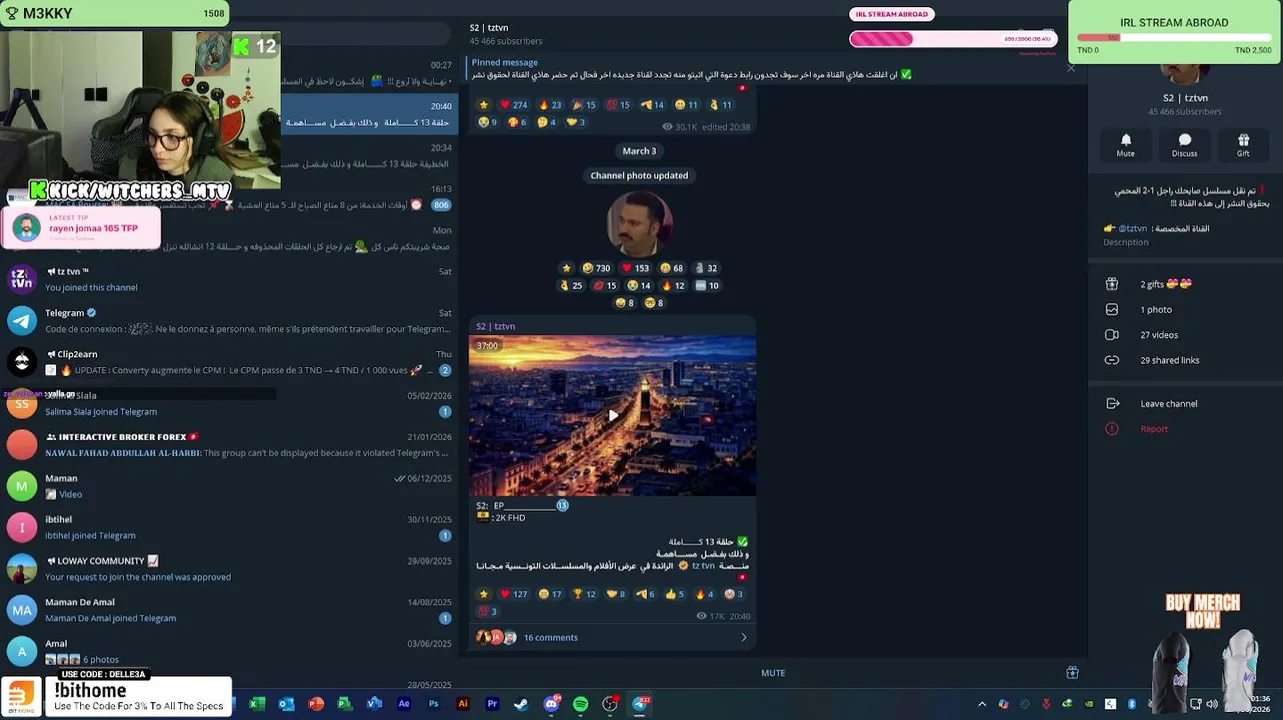1283x720 pixels.
Task: Click the March 3 date label
Action: tap(639, 151)
